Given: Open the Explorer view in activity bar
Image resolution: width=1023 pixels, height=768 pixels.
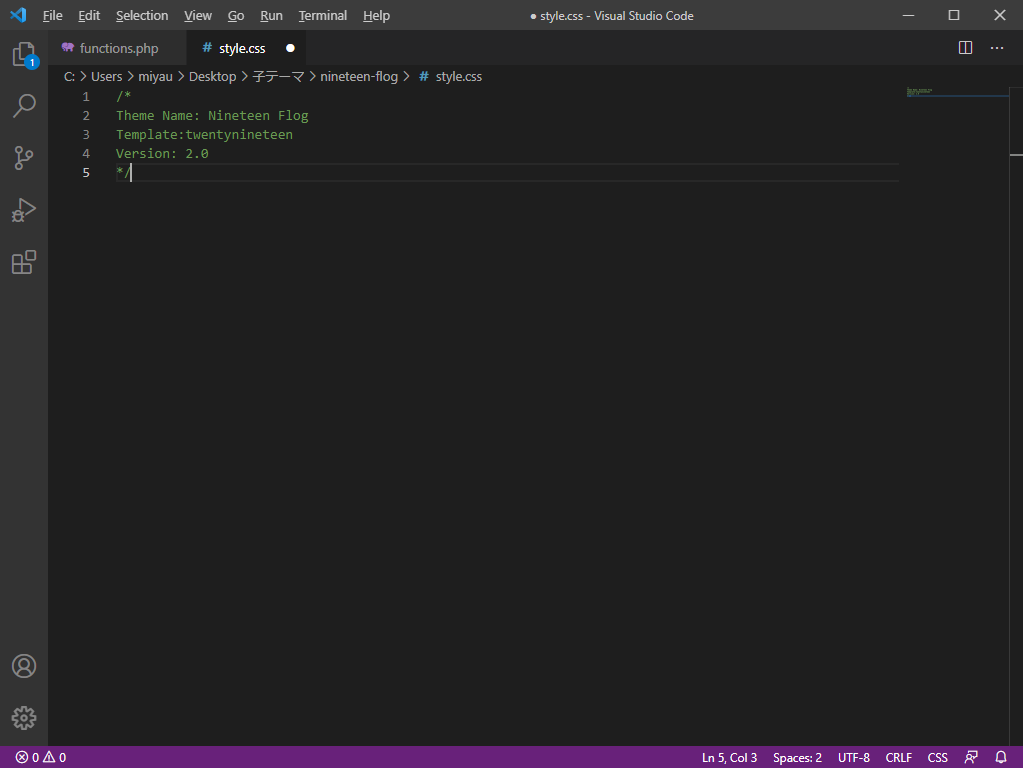Looking at the screenshot, I should coord(24,54).
